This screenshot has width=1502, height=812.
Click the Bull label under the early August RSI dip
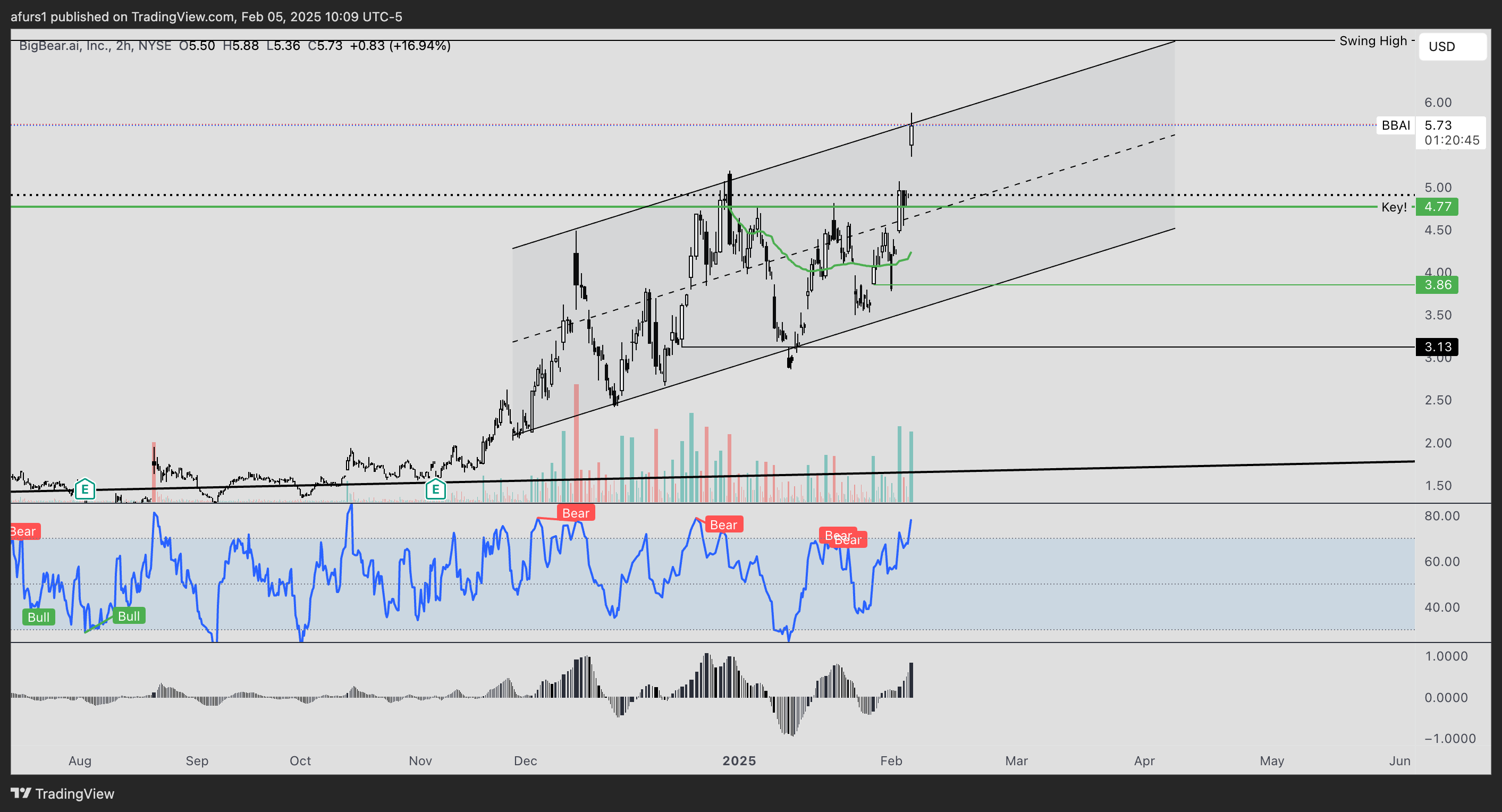coord(38,618)
